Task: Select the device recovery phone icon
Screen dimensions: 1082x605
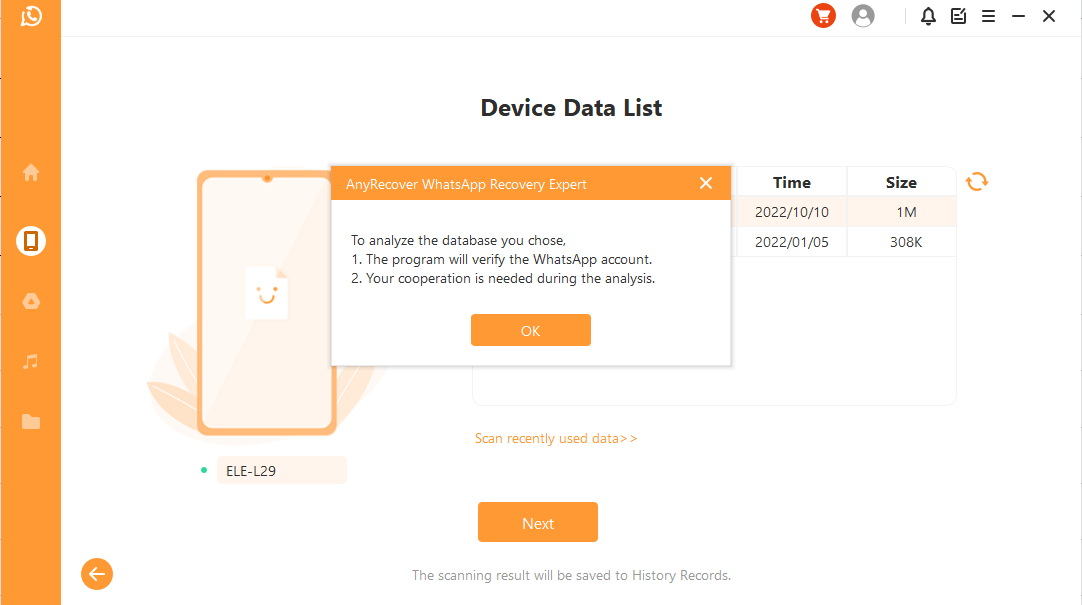Action: 31,241
